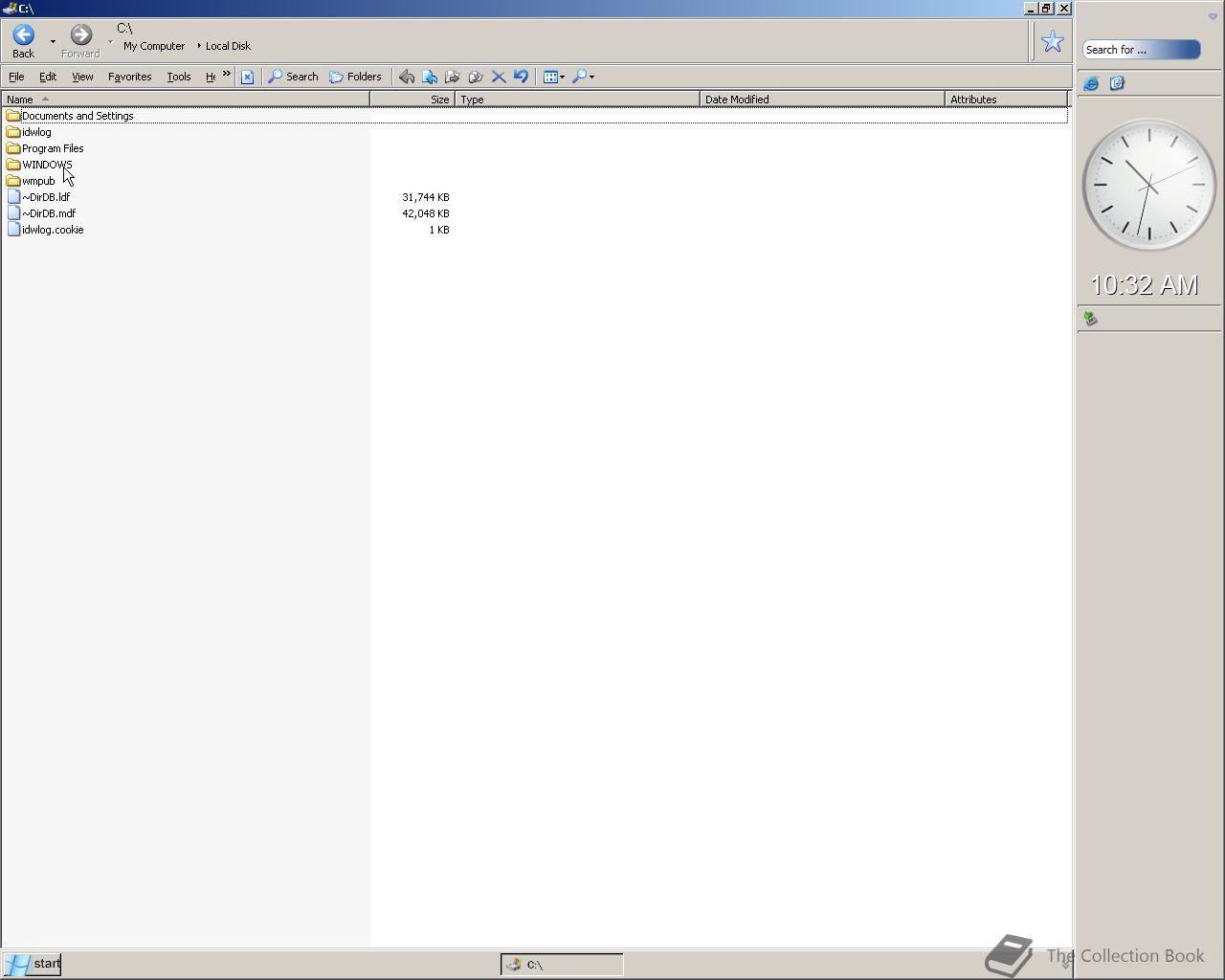This screenshot has height=980, width=1225.
Task: Click the Program Files folder icon
Action: click(13, 148)
